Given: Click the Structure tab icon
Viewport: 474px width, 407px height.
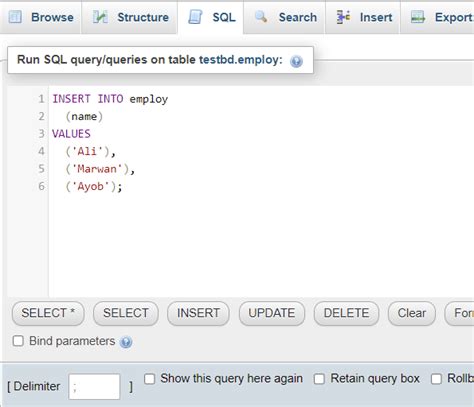Looking at the screenshot, I should click(100, 17).
